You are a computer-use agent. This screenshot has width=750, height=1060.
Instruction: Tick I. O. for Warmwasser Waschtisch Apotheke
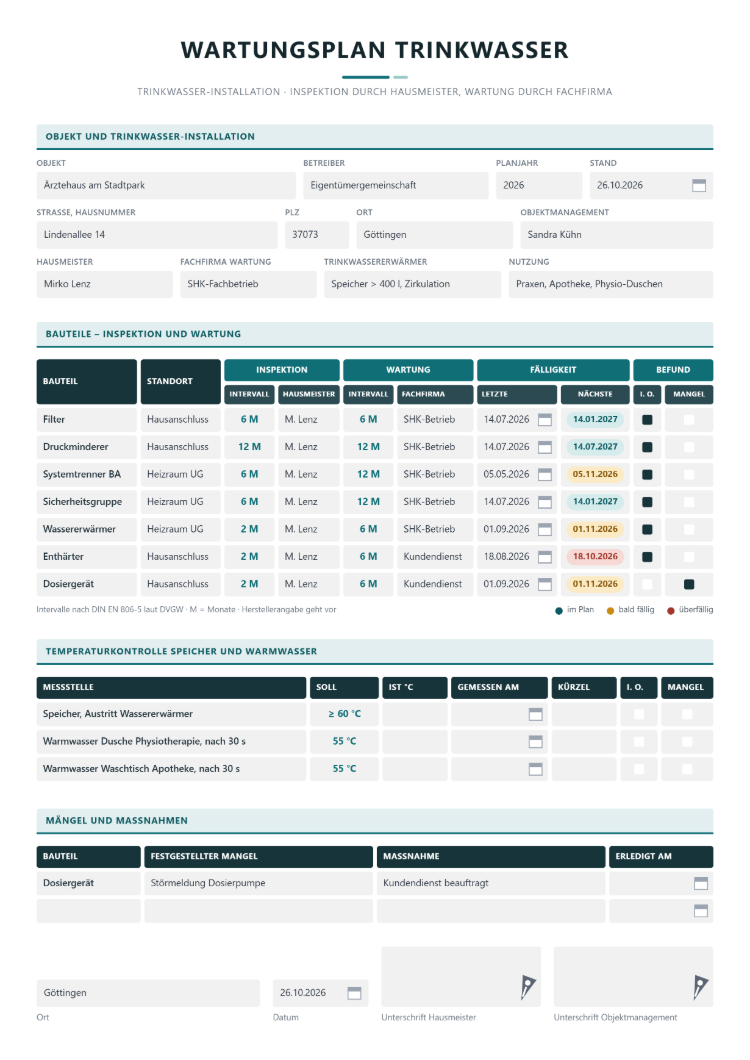(638, 769)
